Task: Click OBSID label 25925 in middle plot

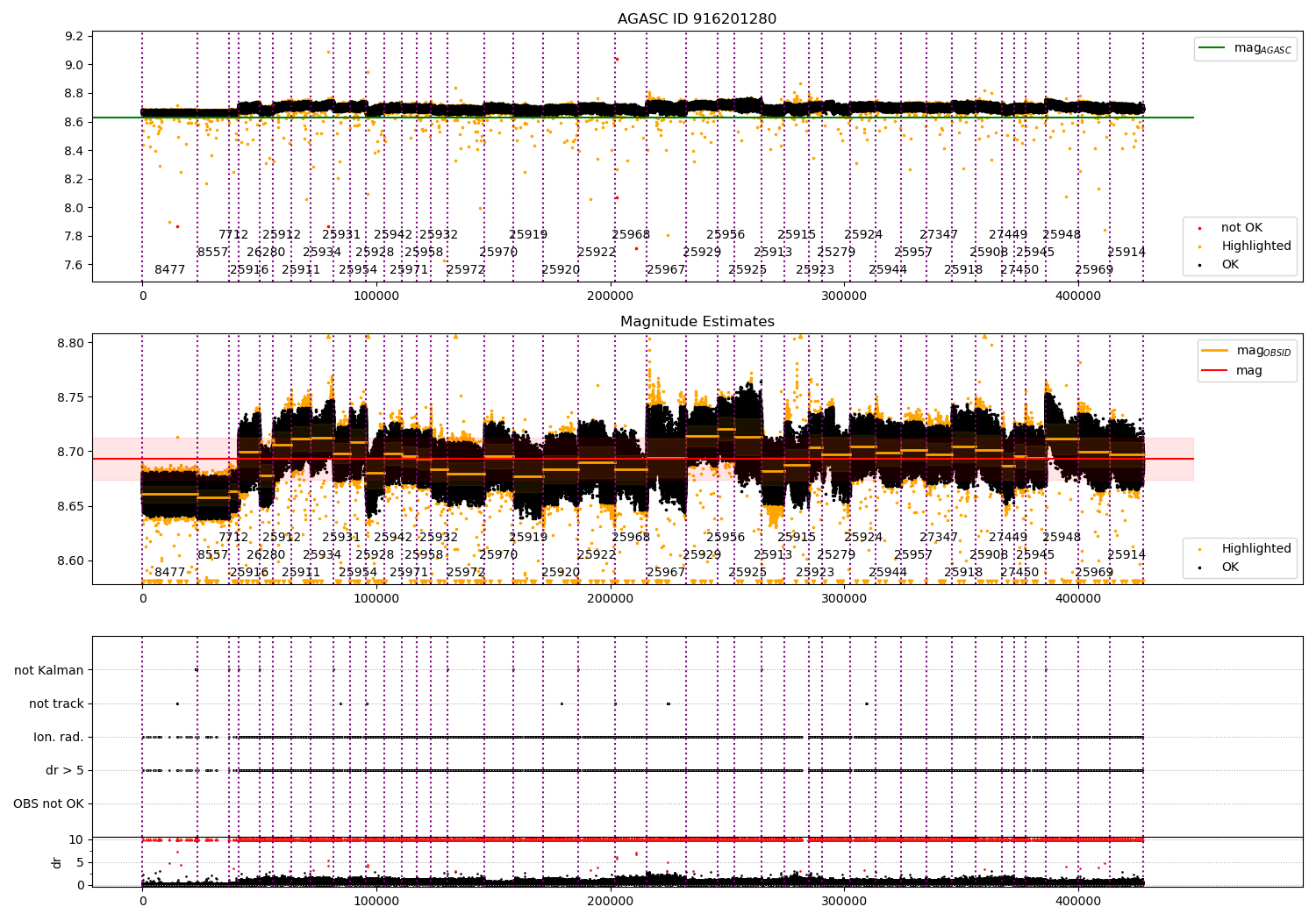Action: pyautogui.click(x=747, y=573)
